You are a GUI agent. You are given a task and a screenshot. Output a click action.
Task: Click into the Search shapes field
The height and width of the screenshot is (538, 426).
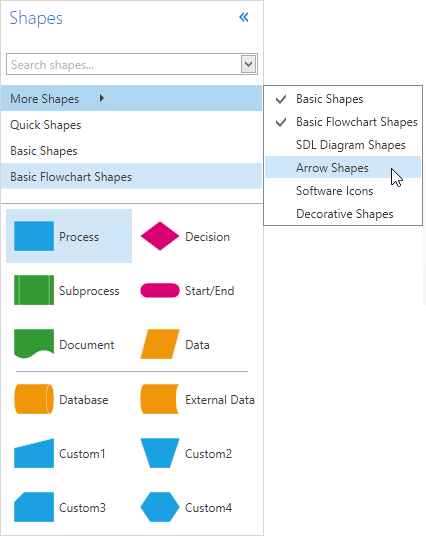click(x=124, y=64)
